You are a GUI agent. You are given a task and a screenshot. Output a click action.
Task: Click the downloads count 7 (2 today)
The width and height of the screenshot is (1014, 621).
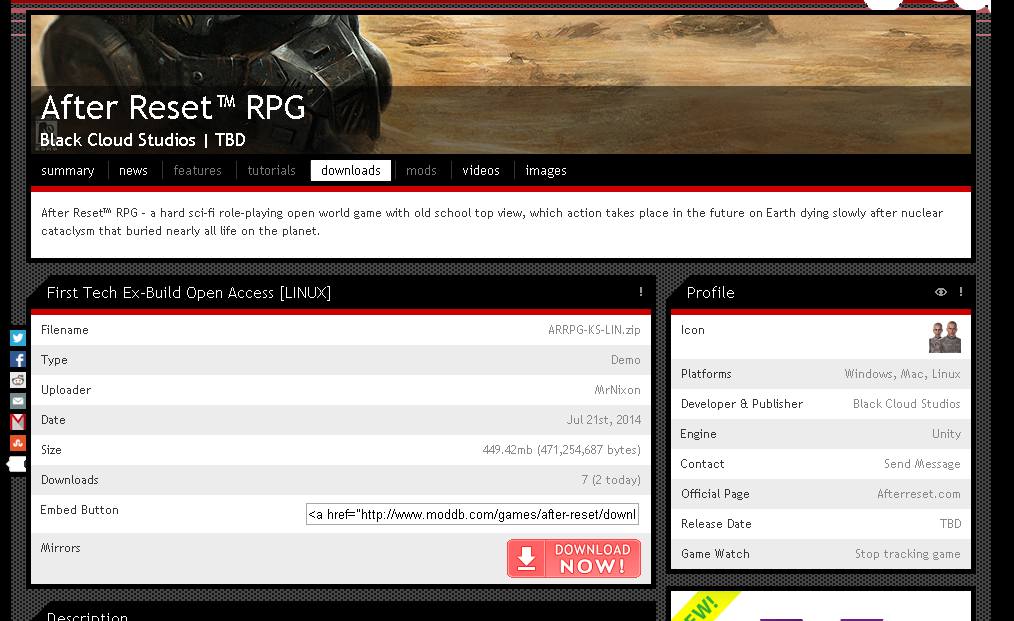point(611,480)
